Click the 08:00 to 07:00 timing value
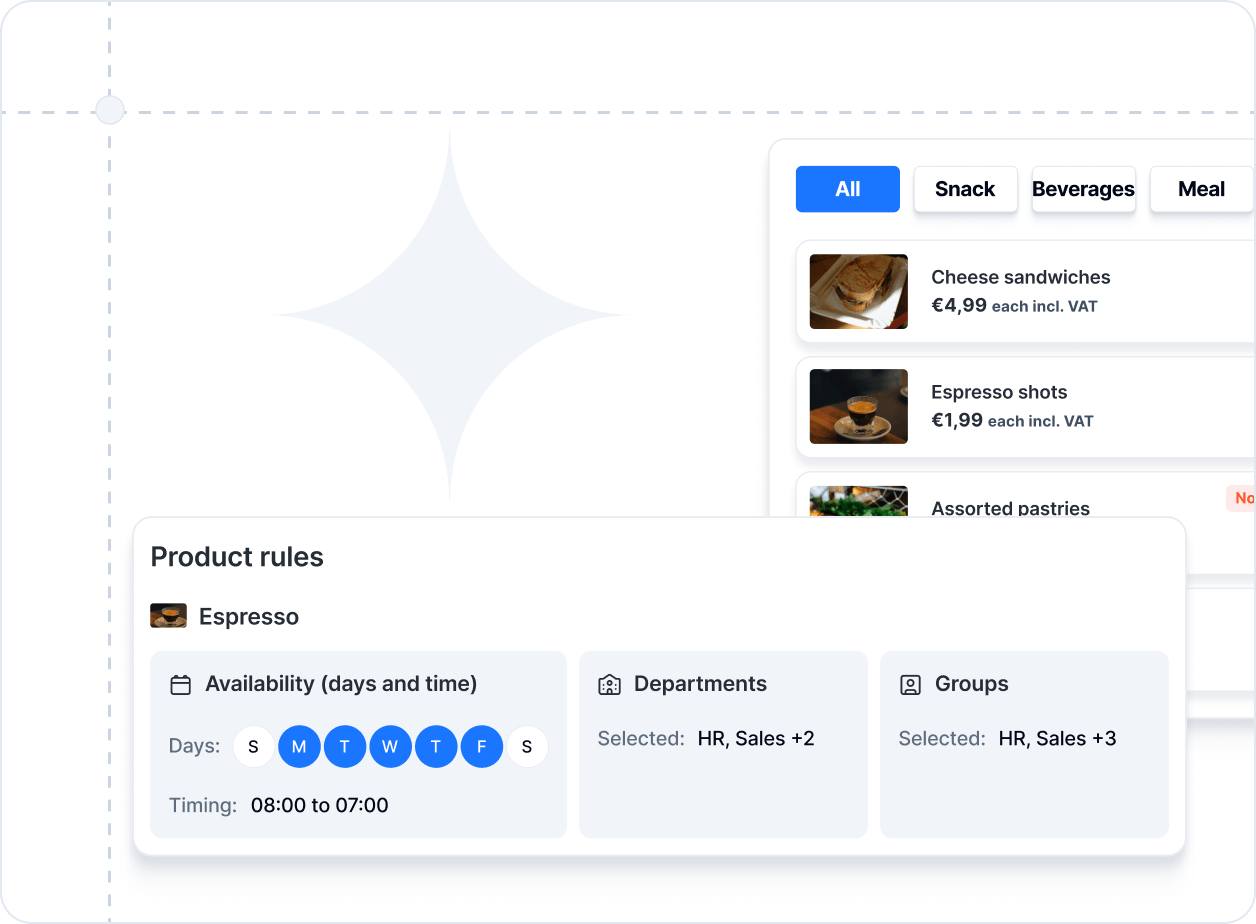 319,806
